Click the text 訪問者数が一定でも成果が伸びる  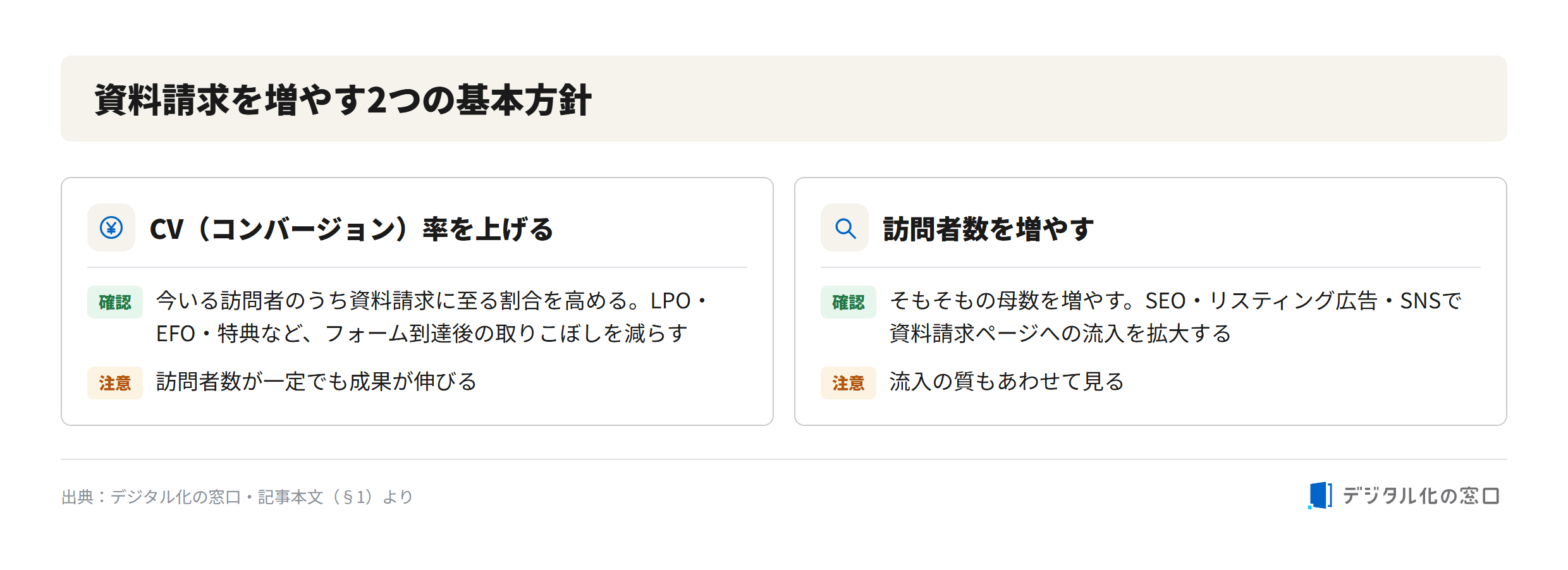point(316,382)
